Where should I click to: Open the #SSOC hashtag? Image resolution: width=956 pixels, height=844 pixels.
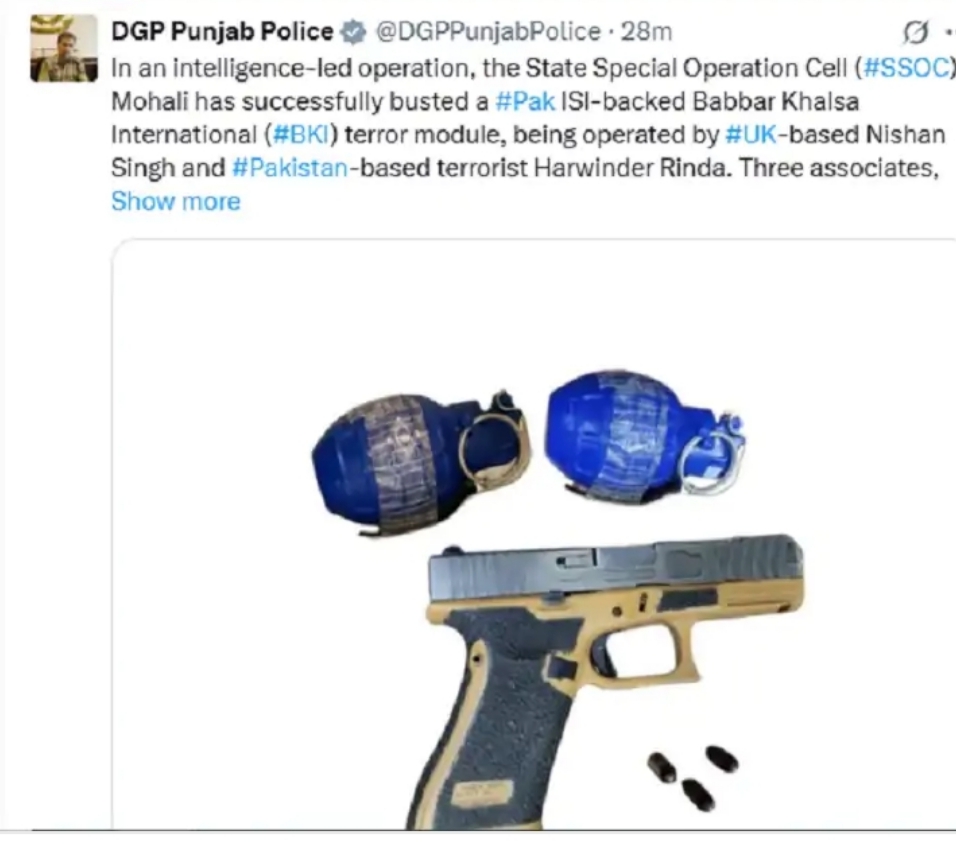click(906, 68)
